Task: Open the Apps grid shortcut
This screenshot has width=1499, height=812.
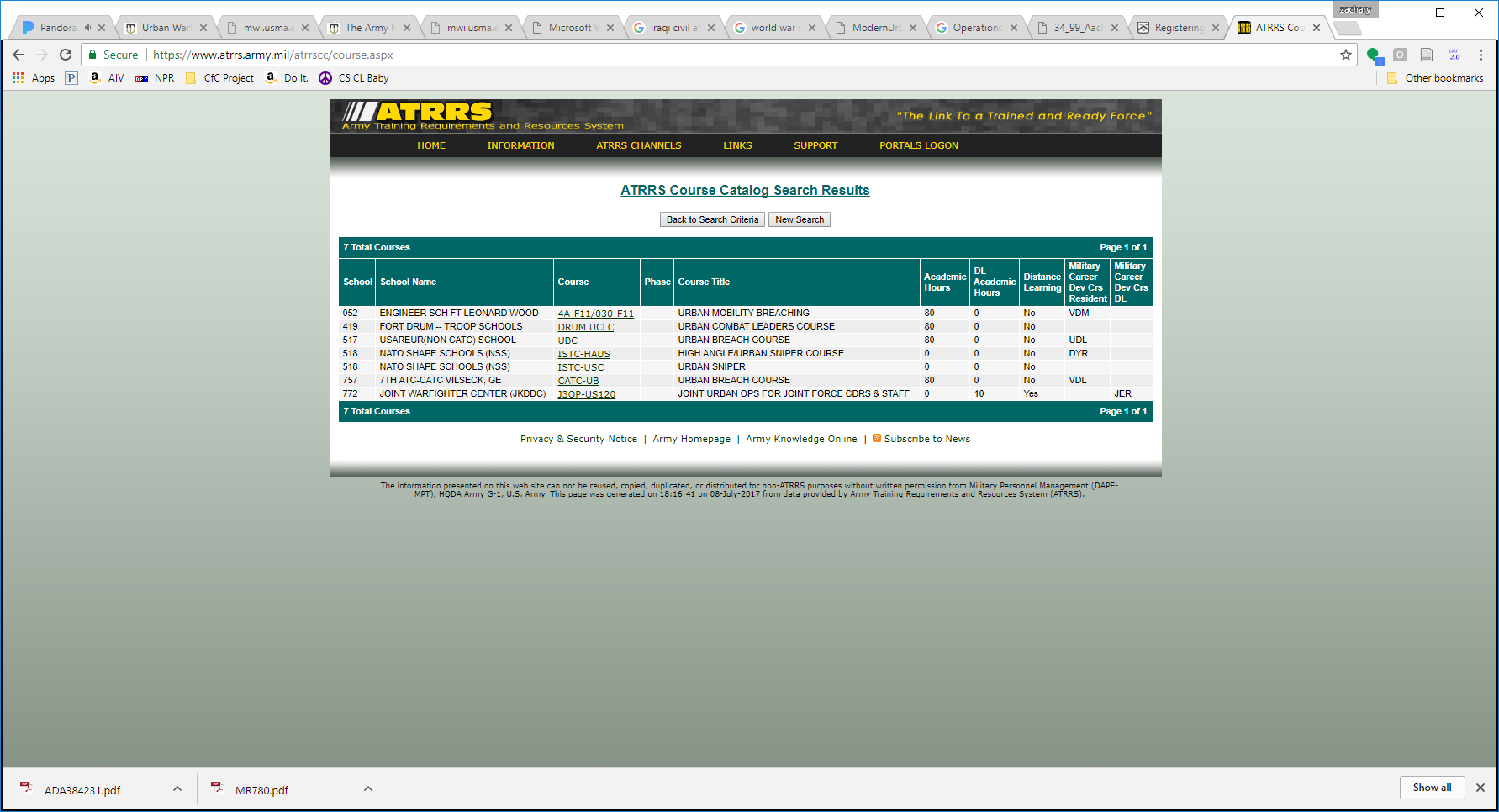Action: tap(18, 78)
